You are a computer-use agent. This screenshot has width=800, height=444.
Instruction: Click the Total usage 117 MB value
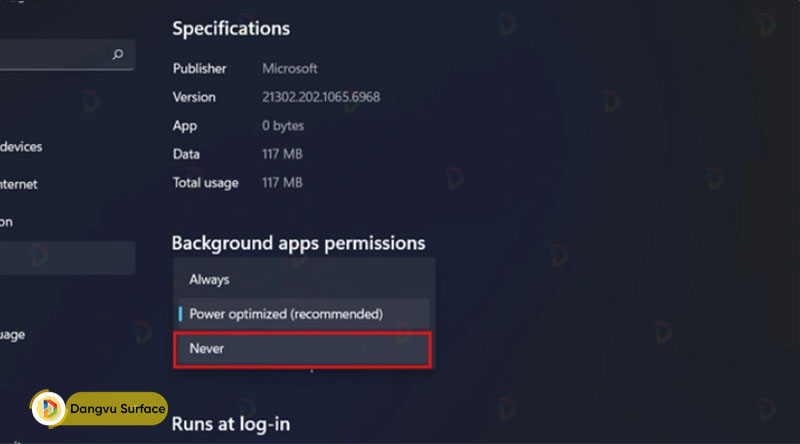pos(282,183)
